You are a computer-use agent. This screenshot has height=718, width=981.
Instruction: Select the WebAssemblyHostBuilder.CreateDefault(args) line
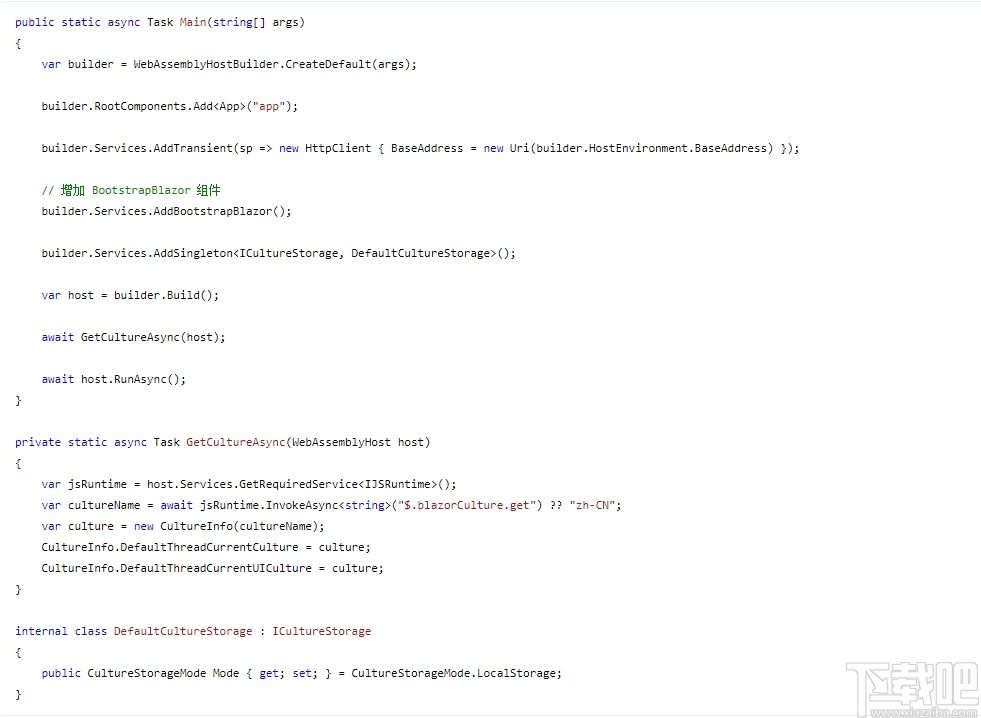point(229,64)
